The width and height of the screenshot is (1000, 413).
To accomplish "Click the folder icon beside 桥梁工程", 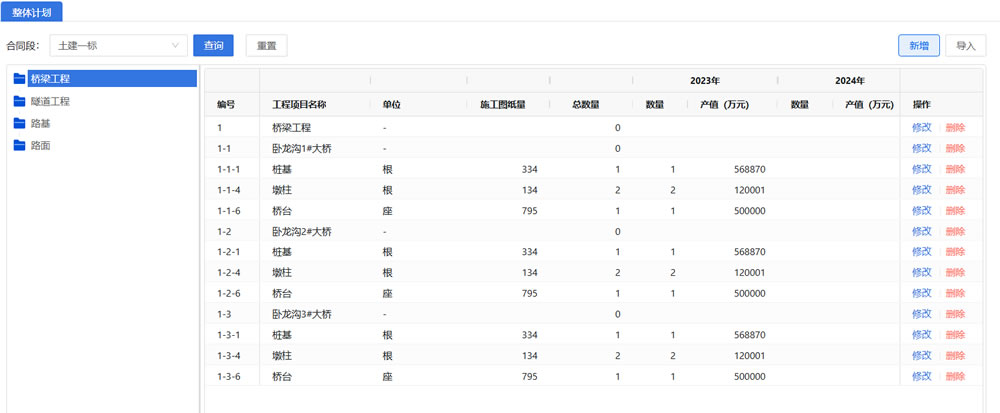I will click(x=19, y=79).
